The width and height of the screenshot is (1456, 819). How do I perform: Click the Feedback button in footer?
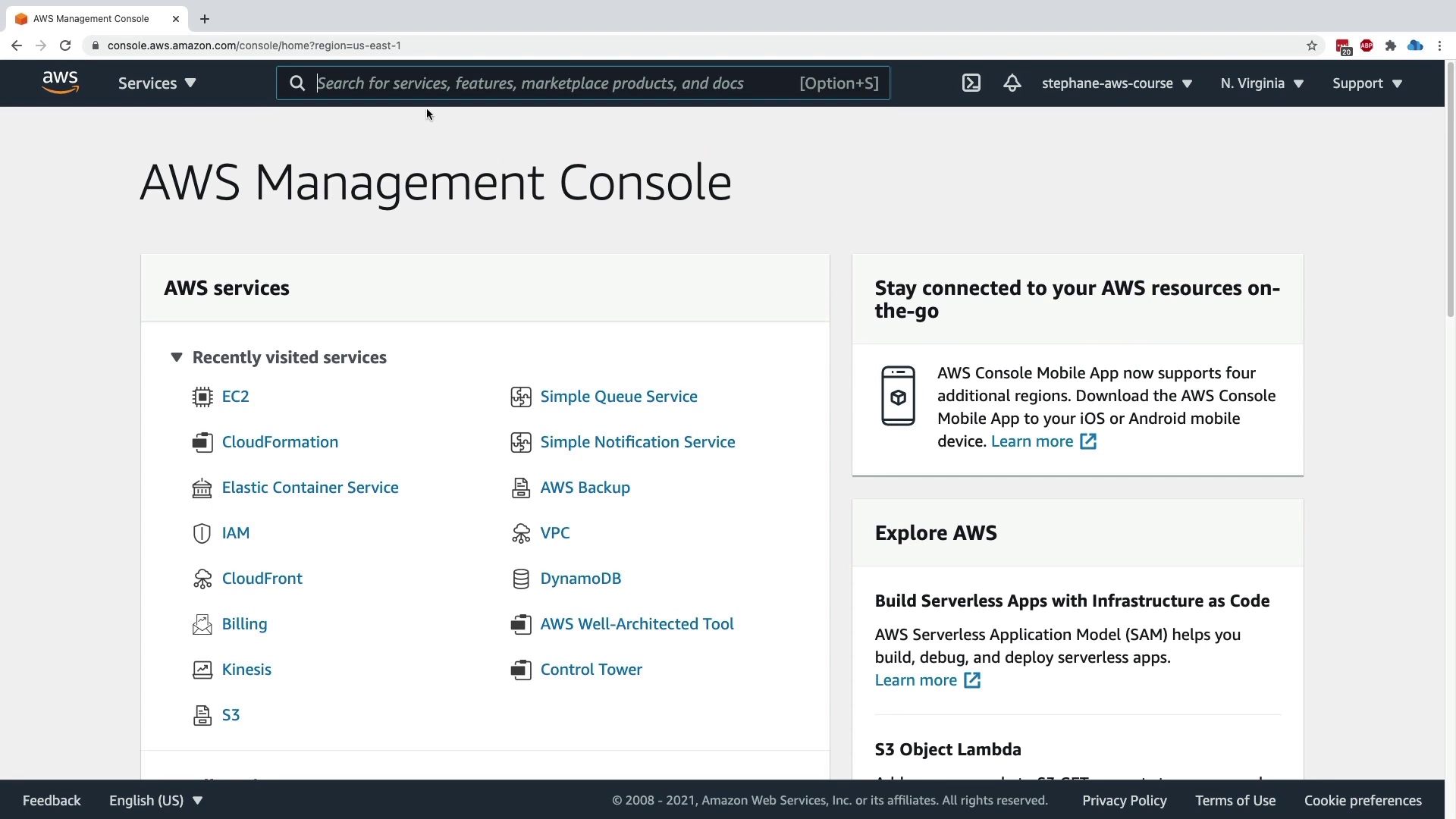tap(52, 801)
